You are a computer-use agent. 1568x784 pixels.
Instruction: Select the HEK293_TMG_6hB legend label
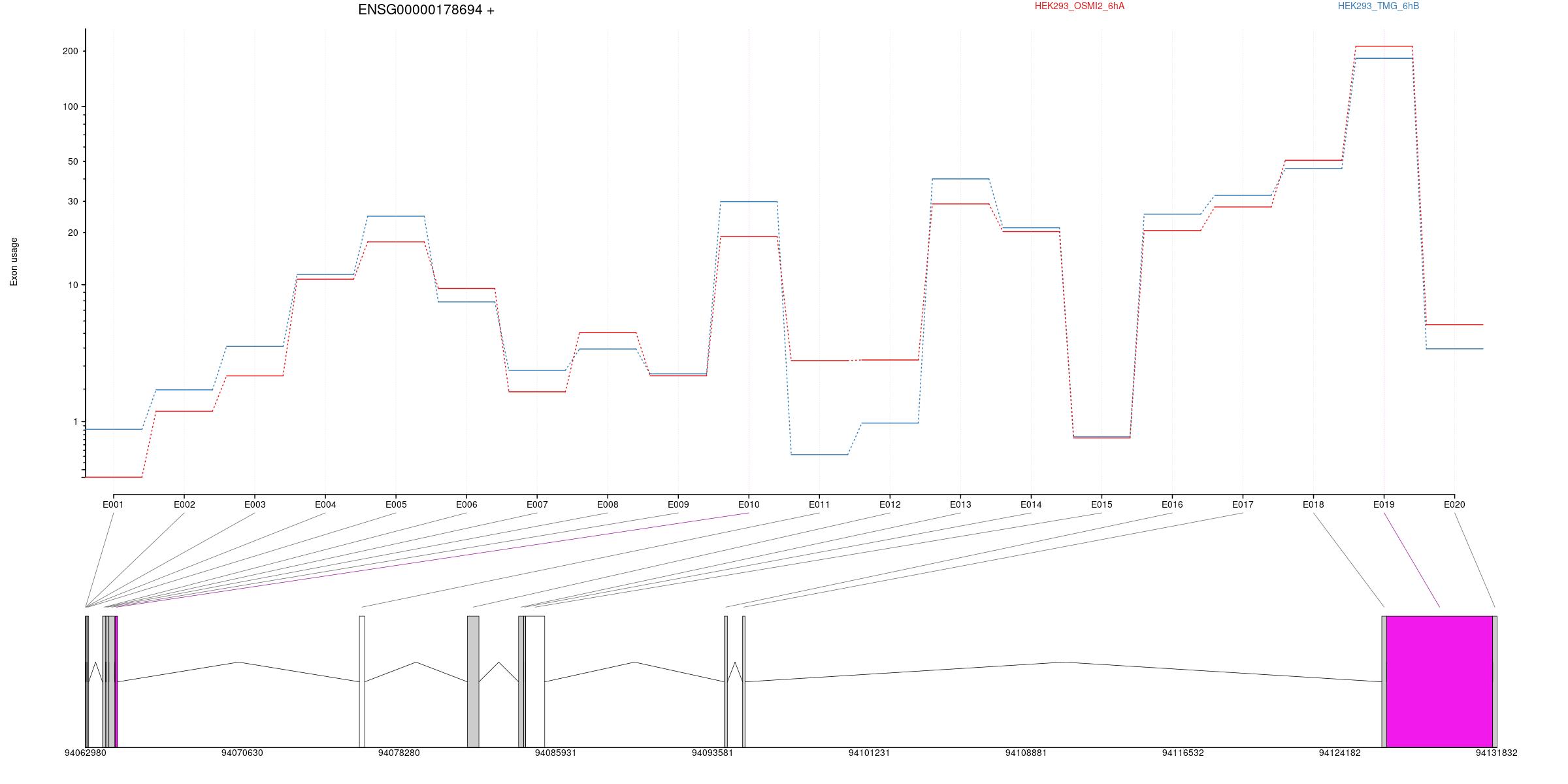[1379, 6]
